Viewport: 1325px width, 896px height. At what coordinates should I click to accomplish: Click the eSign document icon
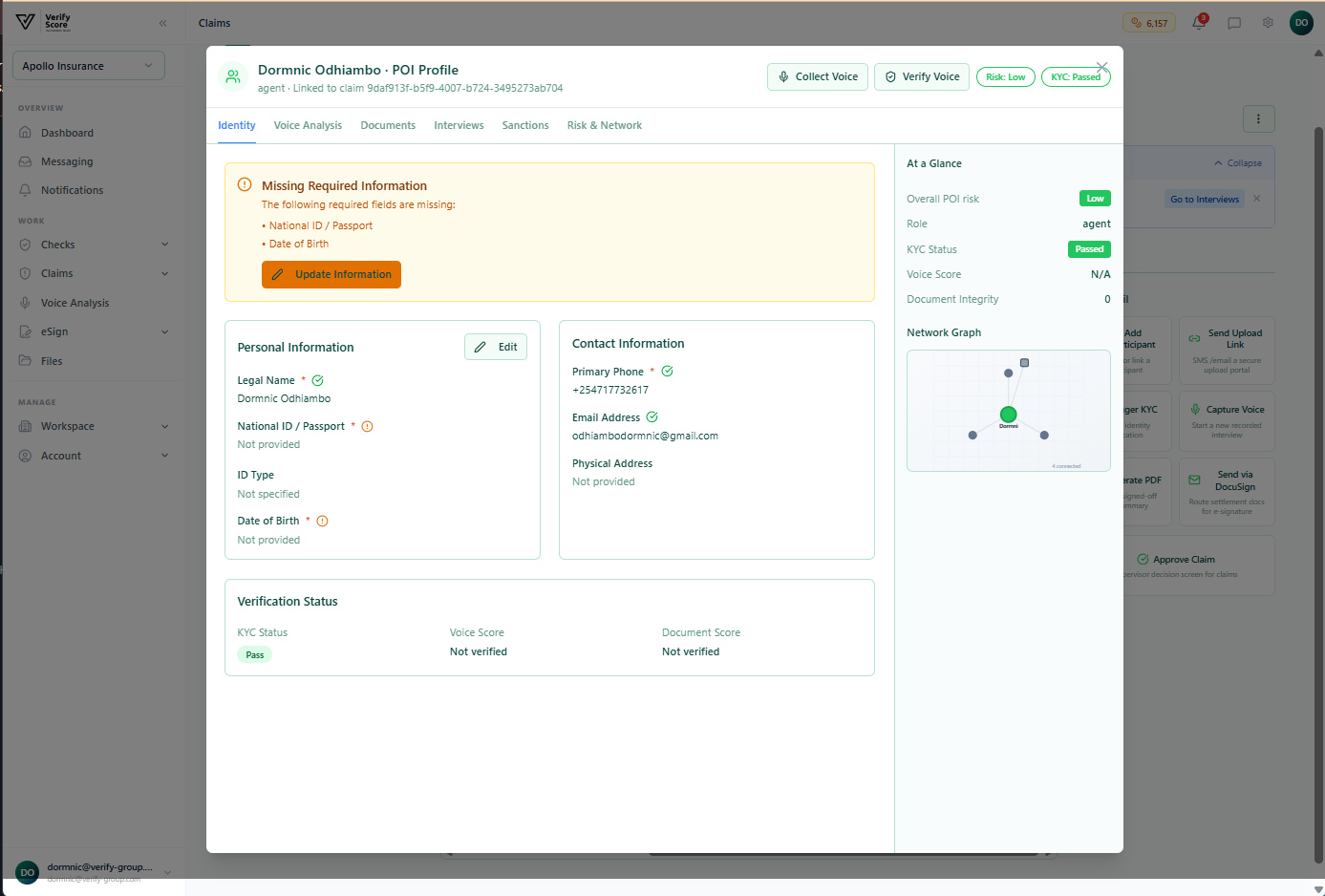[x=25, y=331]
